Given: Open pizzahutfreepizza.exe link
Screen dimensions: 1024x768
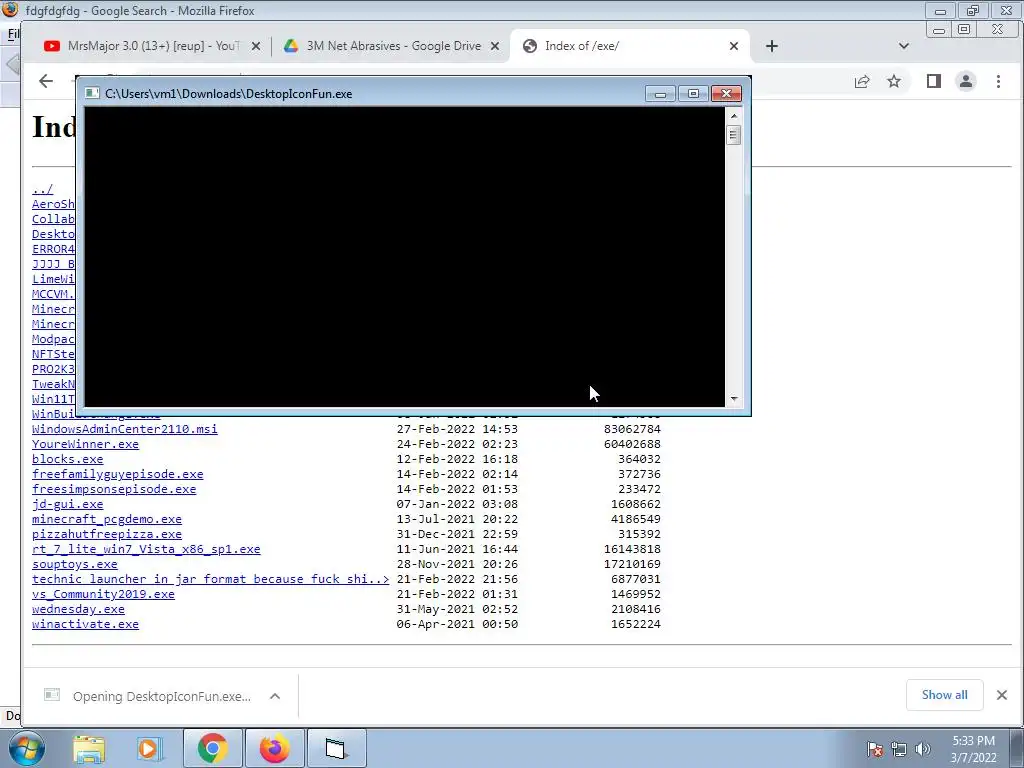Looking at the screenshot, I should pyautogui.click(x=107, y=534).
